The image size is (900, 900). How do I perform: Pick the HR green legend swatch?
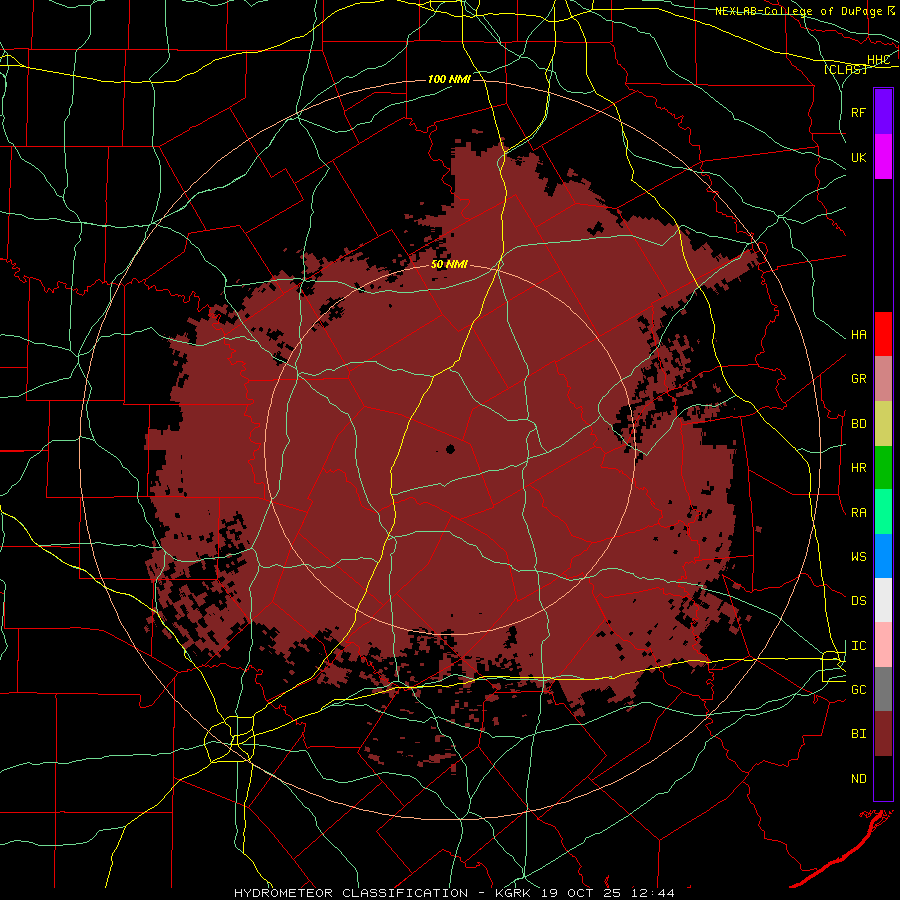click(x=883, y=468)
